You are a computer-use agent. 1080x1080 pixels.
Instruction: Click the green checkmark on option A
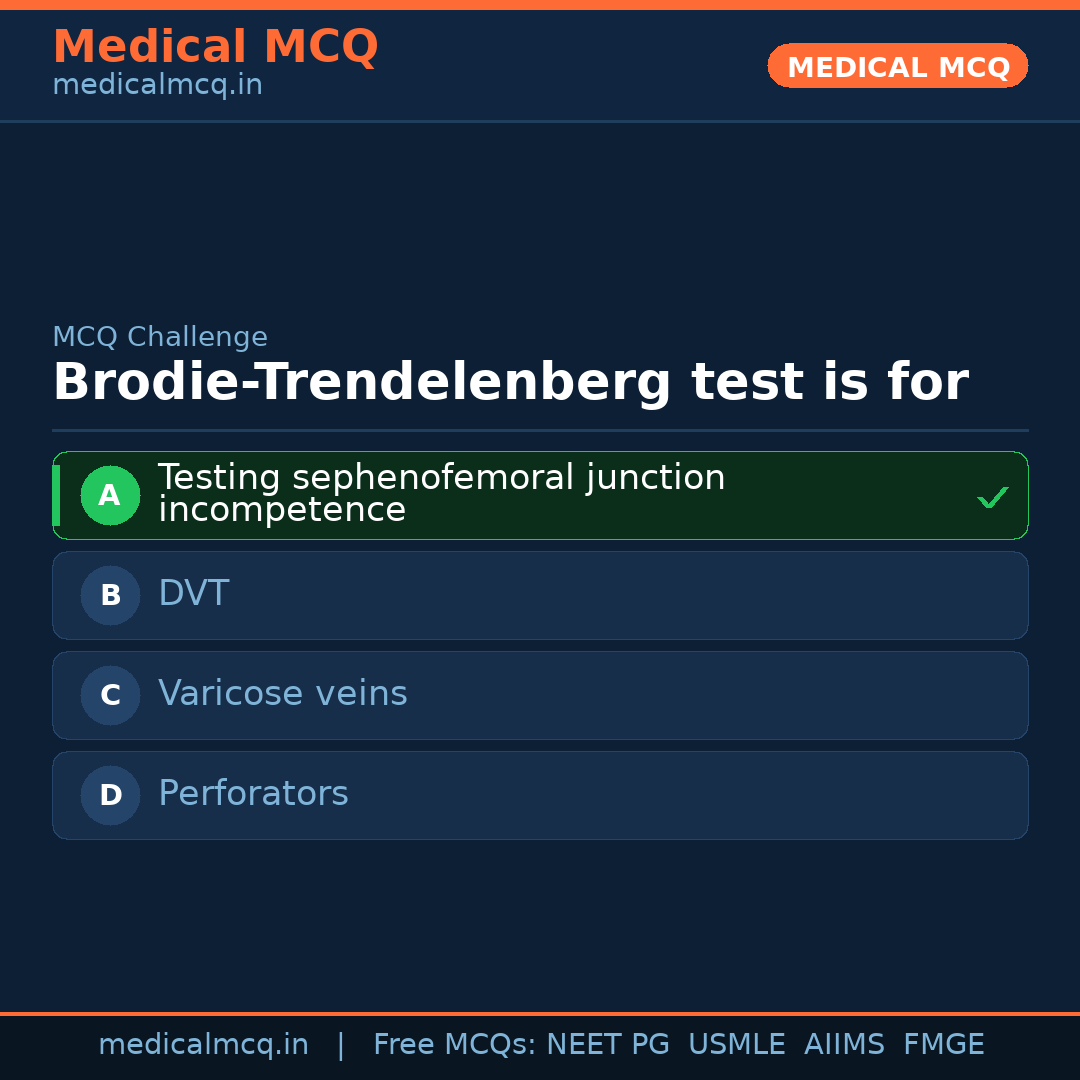click(992, 497)
